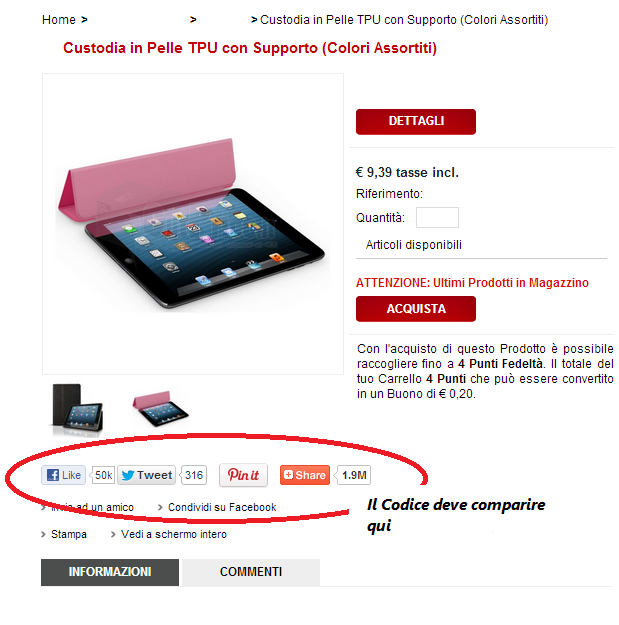Switch to the INFORMAZIONI tab
The height and width of the screenshot is (625, 619).
110,572
